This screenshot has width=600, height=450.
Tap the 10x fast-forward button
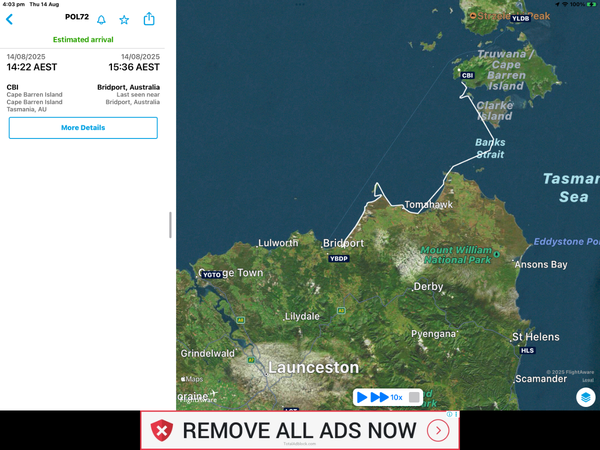[x=386, y=397]
